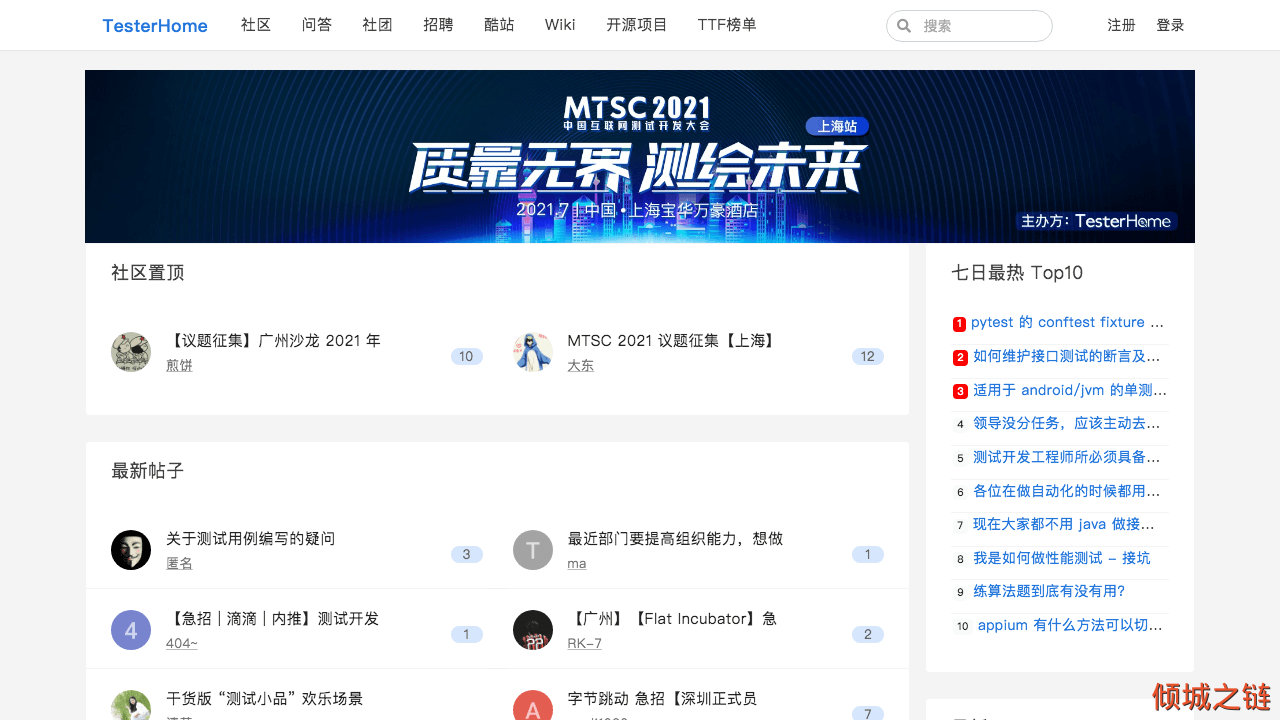The height and width of the screenshot is (720, 1280).
Task: Click the 匿名 author link
Action: click(x=179, y=564)
